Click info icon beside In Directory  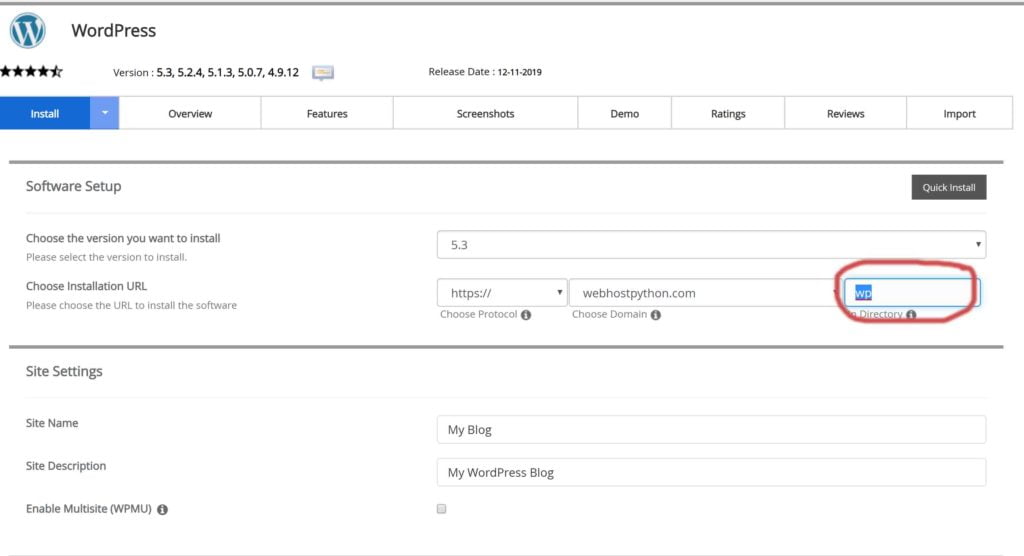911,315
